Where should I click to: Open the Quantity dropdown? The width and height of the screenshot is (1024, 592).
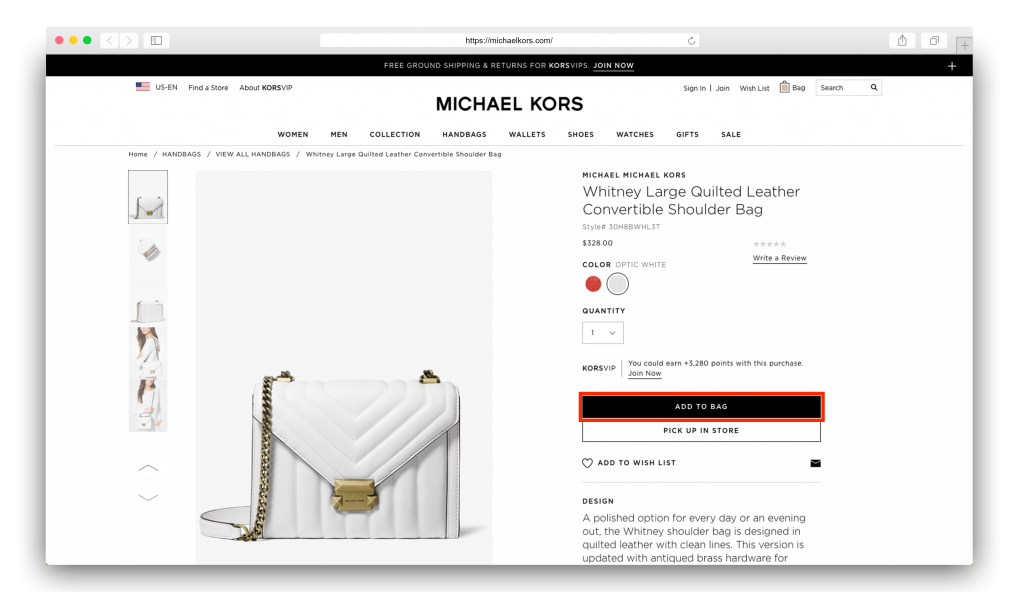click(x=603, y=333)
